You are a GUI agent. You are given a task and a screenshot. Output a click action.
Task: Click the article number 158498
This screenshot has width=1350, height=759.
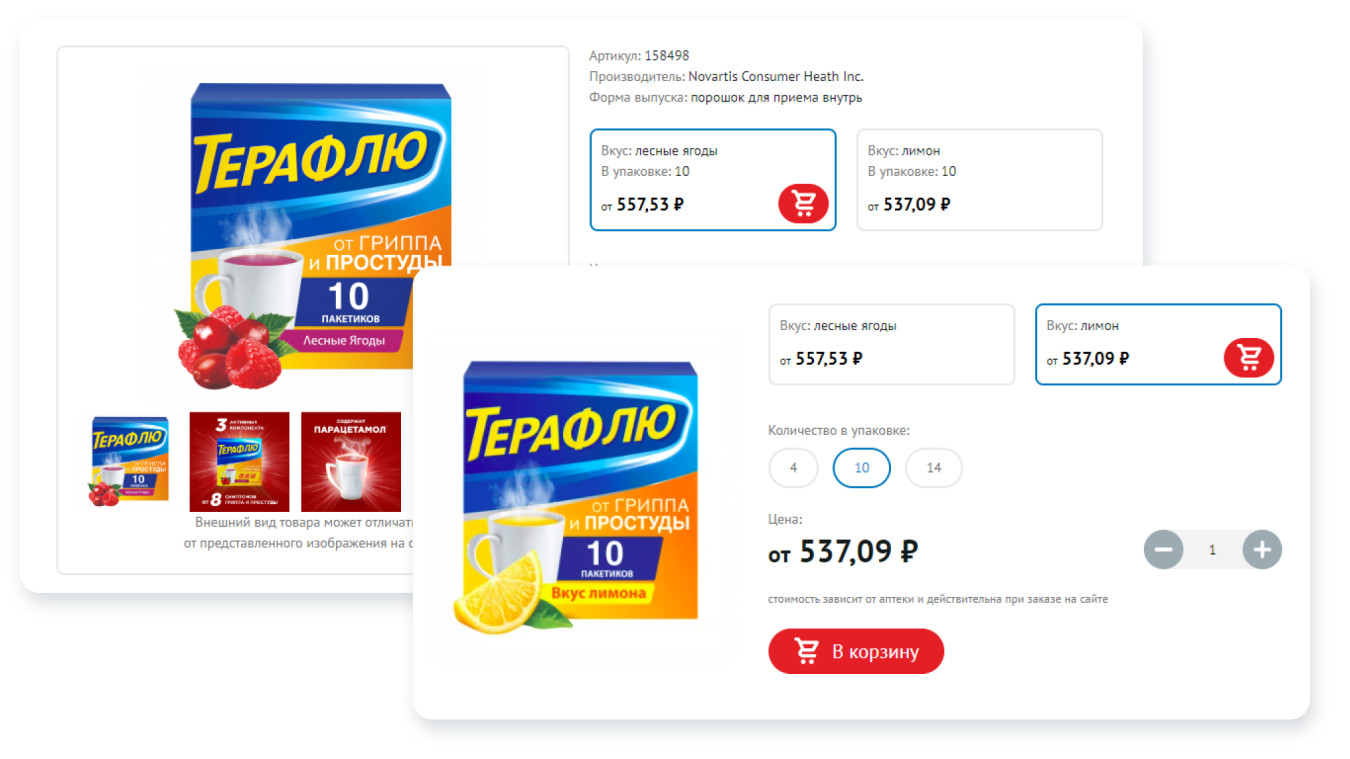coord(667,55)
